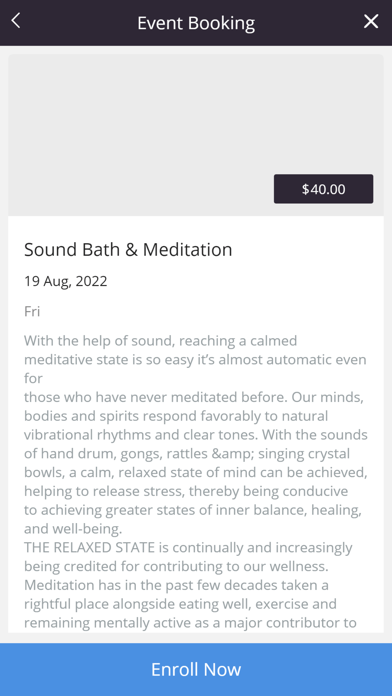Screen dimensions: 392x696
Task: Select the Meditation has in the past line
Action: point(176,585)
